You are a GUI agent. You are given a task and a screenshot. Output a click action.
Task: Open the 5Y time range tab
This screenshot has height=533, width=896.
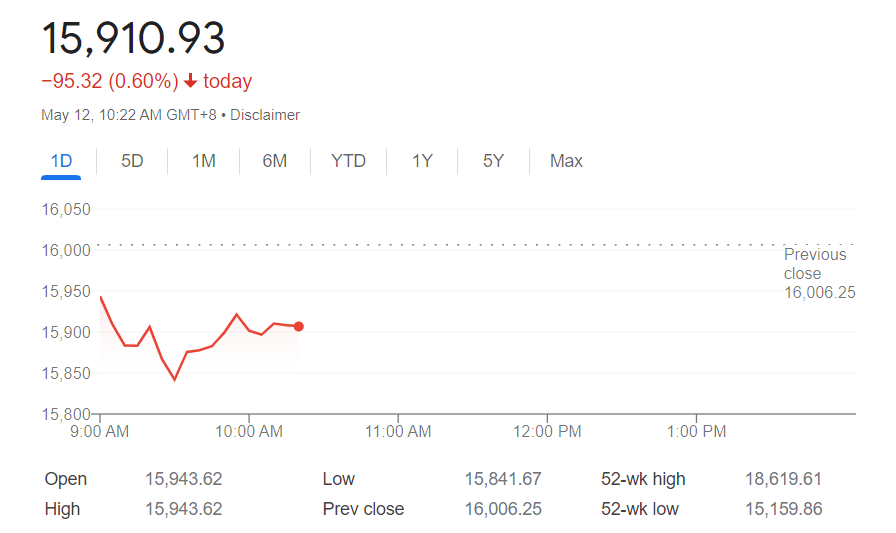click(493, 161)
